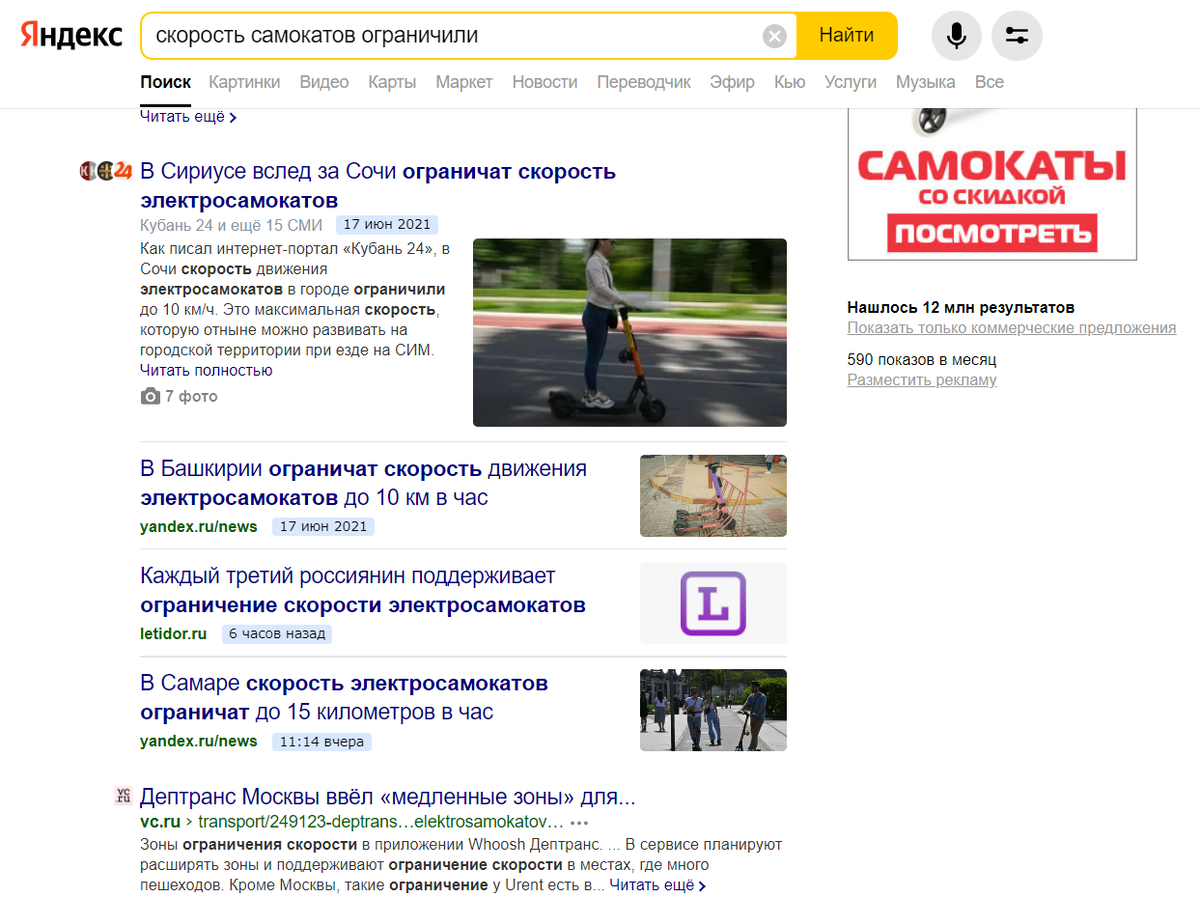Expand top snippet via Читать ещё

tap(188, 117)
